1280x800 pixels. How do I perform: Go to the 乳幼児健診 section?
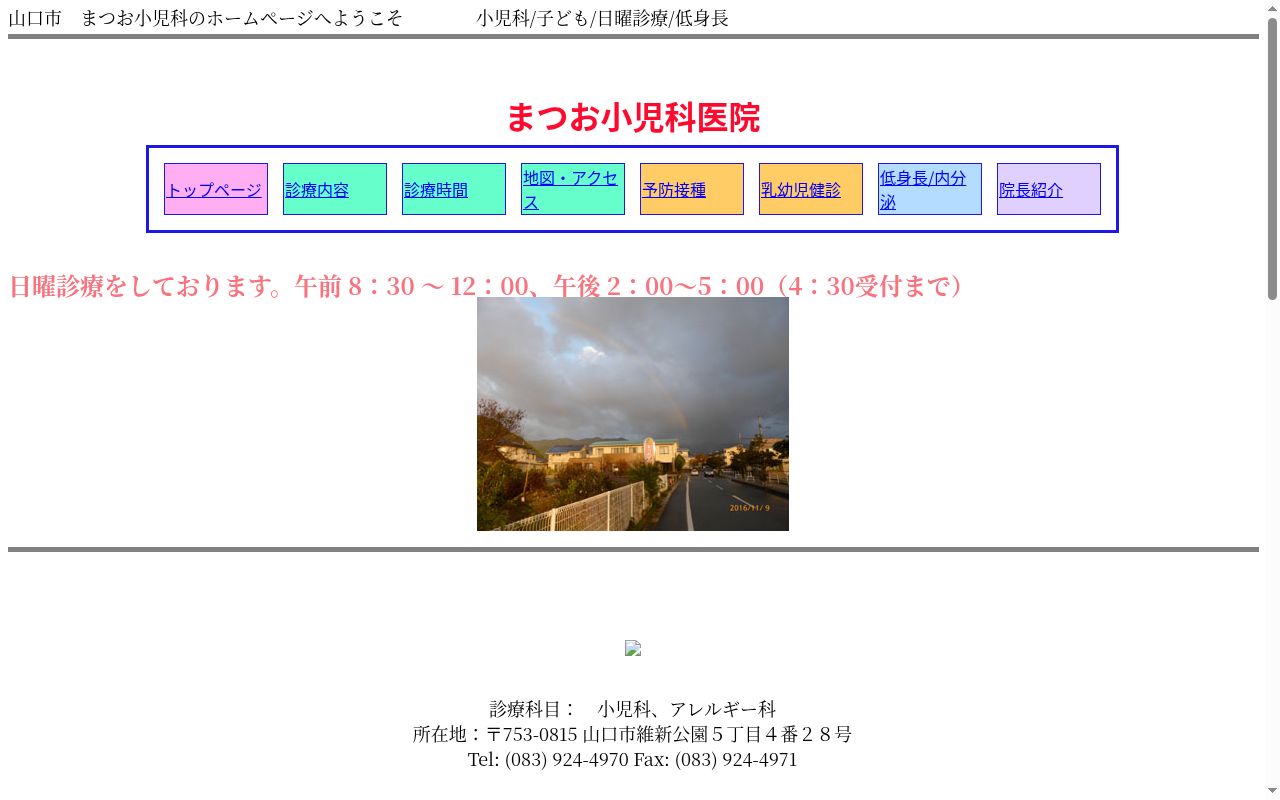pyautogui.click(x=801, y=190)
